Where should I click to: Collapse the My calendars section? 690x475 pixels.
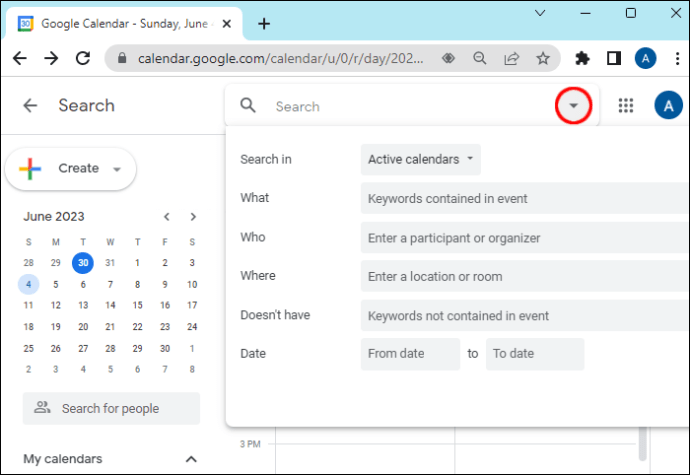[x=191, y=459]
